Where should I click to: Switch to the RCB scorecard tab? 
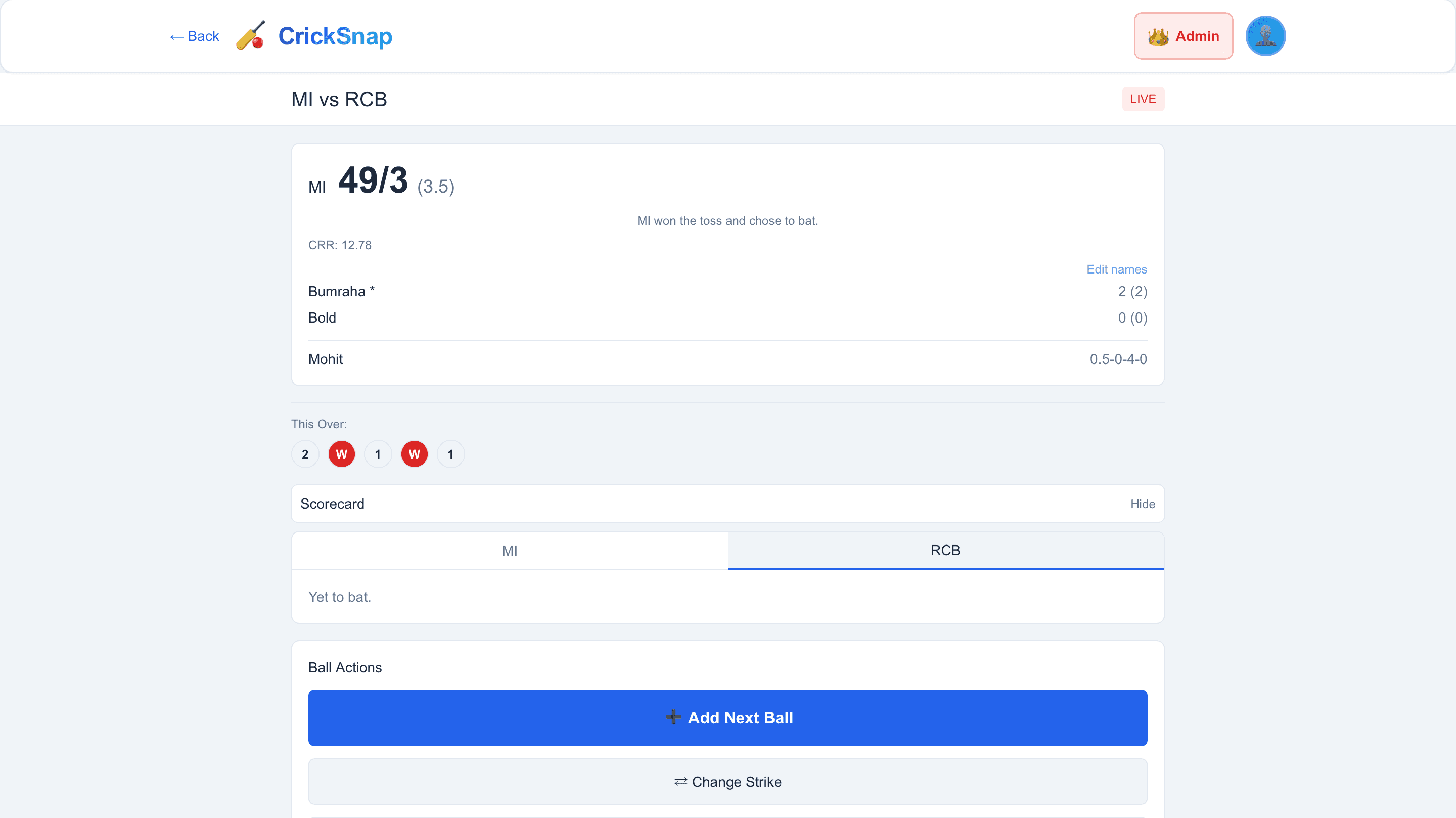coord(945,551)
